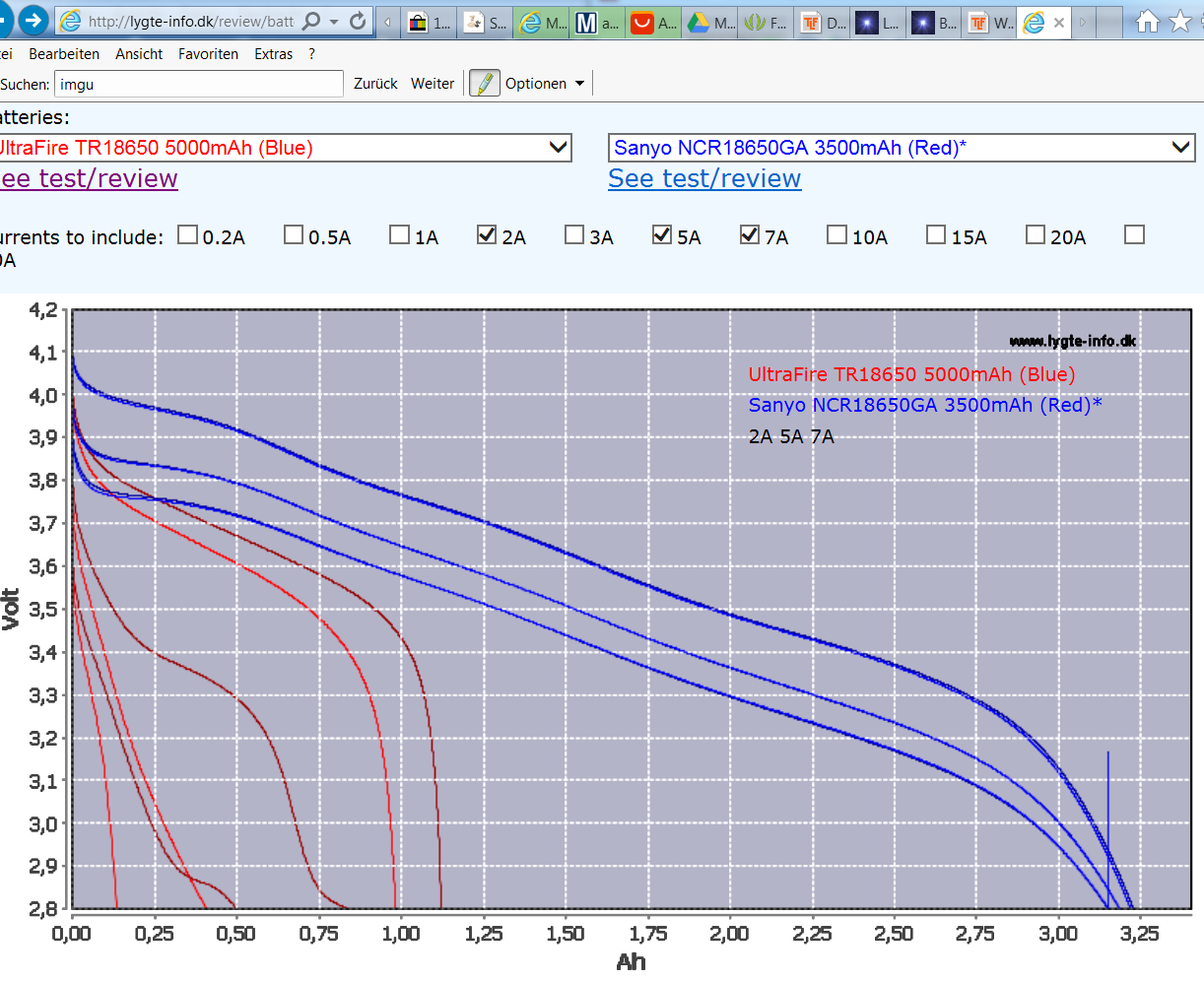Switch to the Google Drive tab

[x=711, y=23]
